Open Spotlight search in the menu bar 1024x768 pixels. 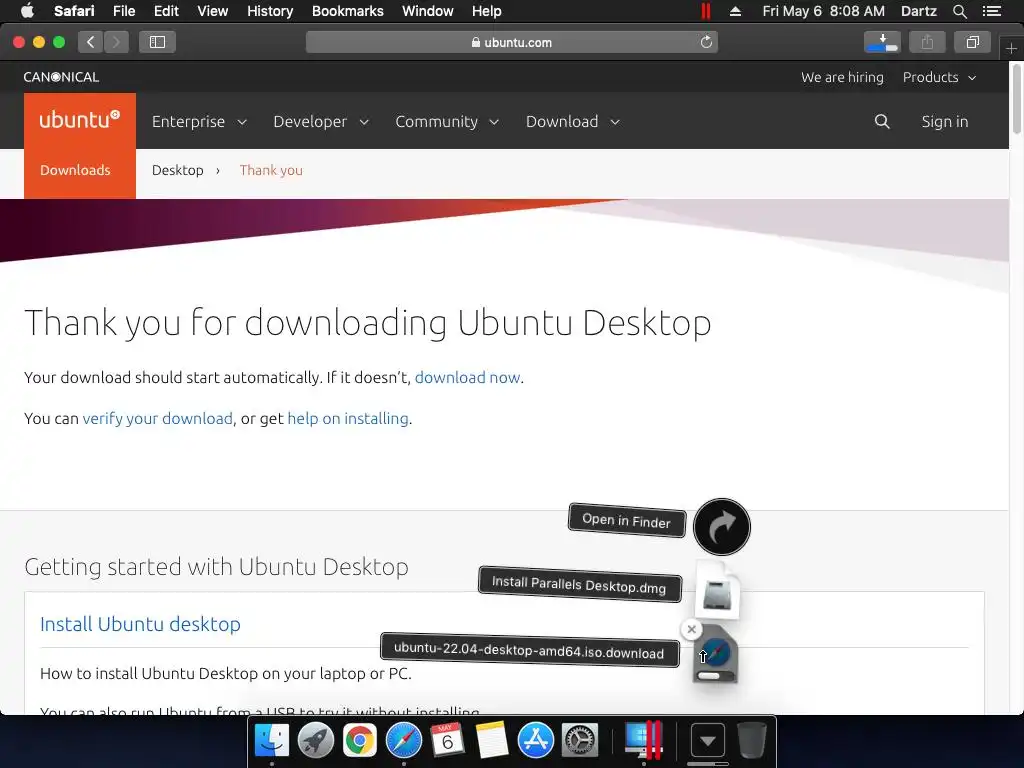(x=959, y=11)
